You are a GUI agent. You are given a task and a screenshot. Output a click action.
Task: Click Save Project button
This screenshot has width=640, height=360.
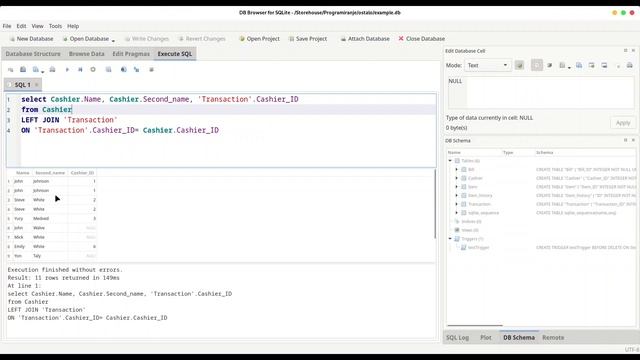(x=308, y=39)
